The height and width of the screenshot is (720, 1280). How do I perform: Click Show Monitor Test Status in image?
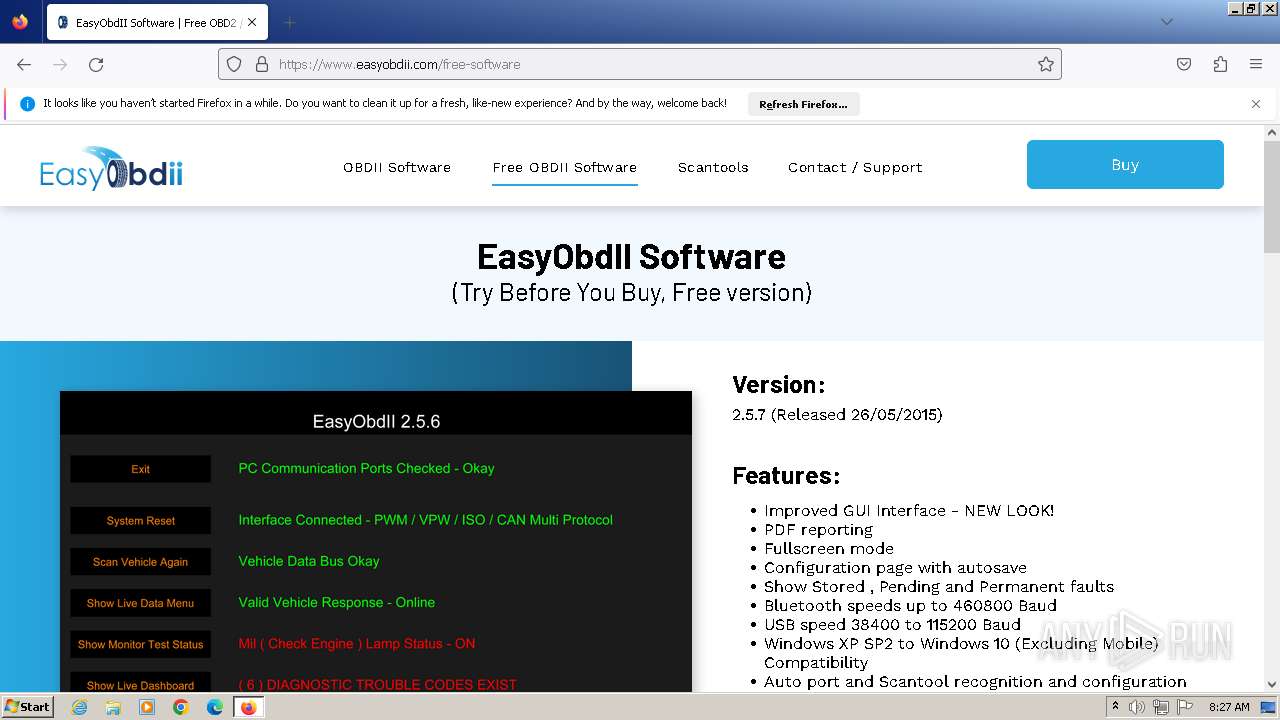click(140, 644)
